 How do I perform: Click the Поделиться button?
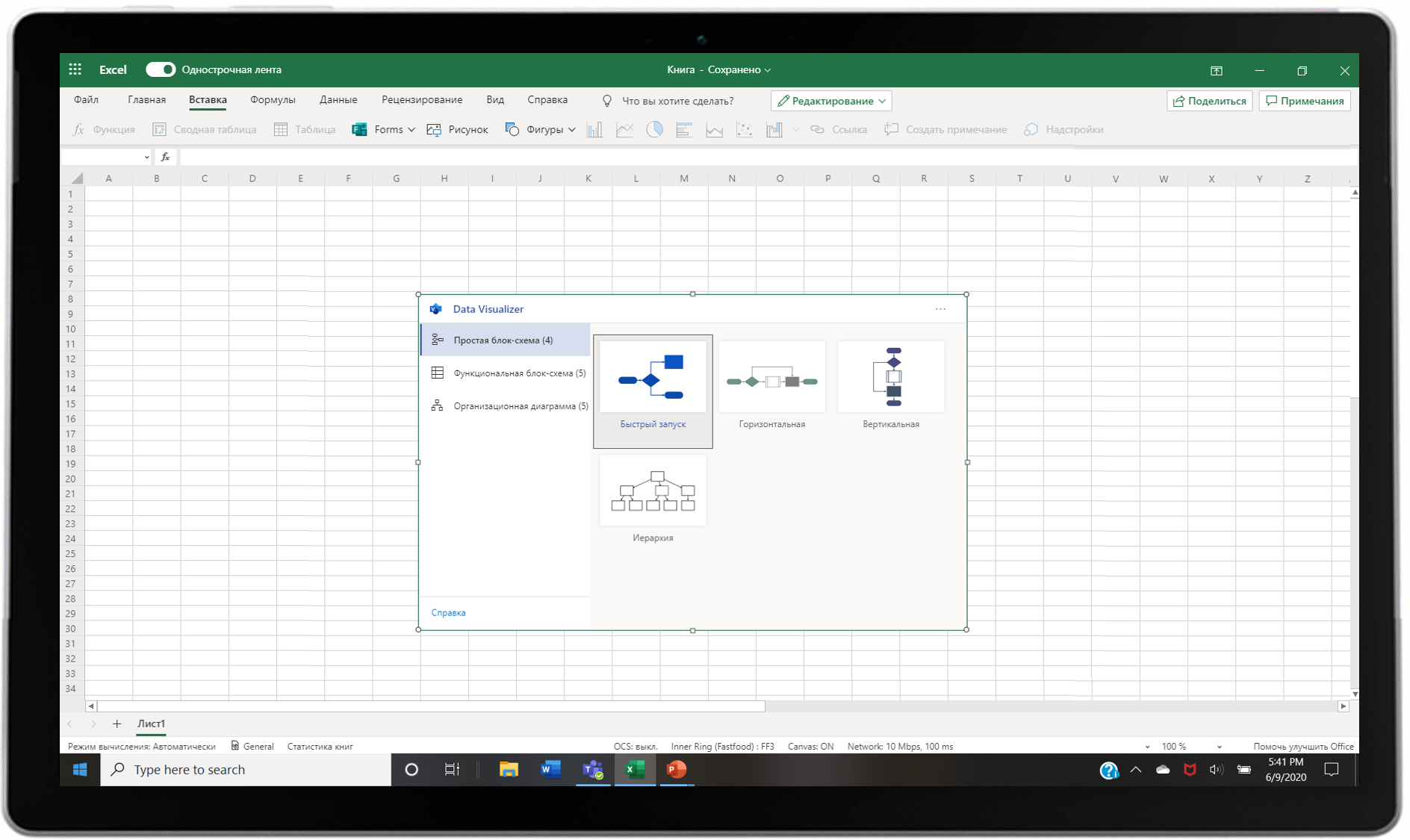1209,100
